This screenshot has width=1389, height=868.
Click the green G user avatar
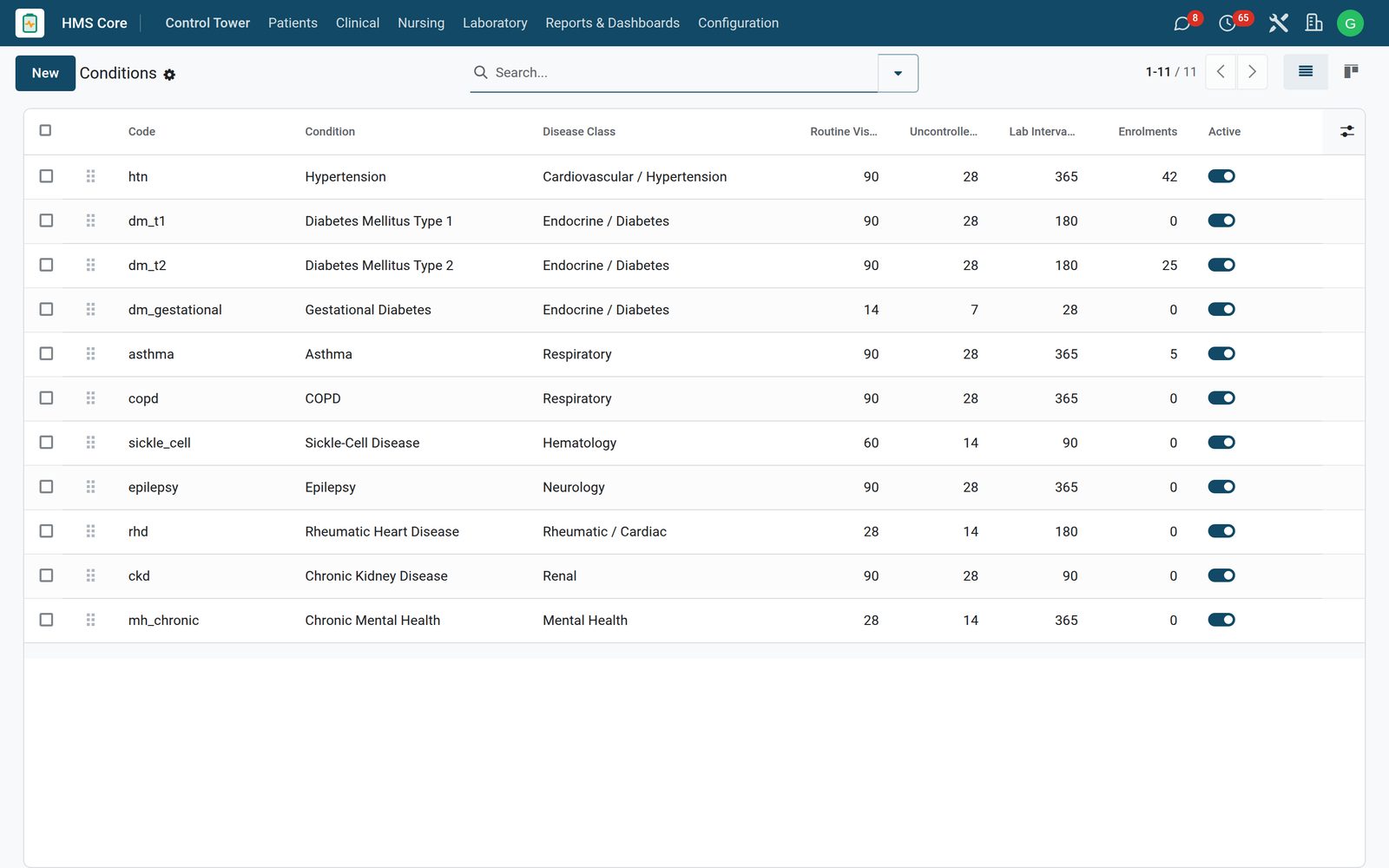point(1350,23)
